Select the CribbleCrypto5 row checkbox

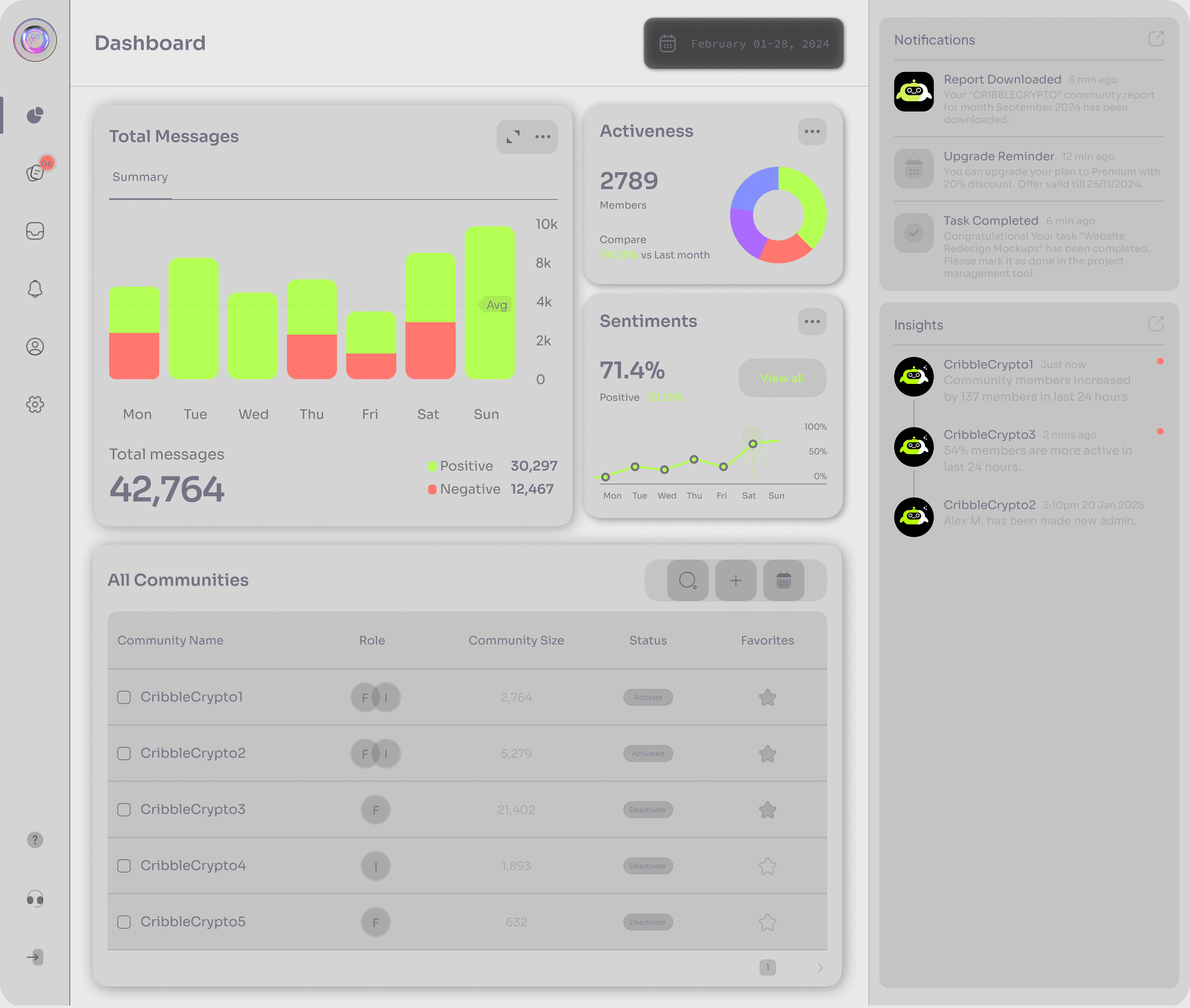[124, 922]
